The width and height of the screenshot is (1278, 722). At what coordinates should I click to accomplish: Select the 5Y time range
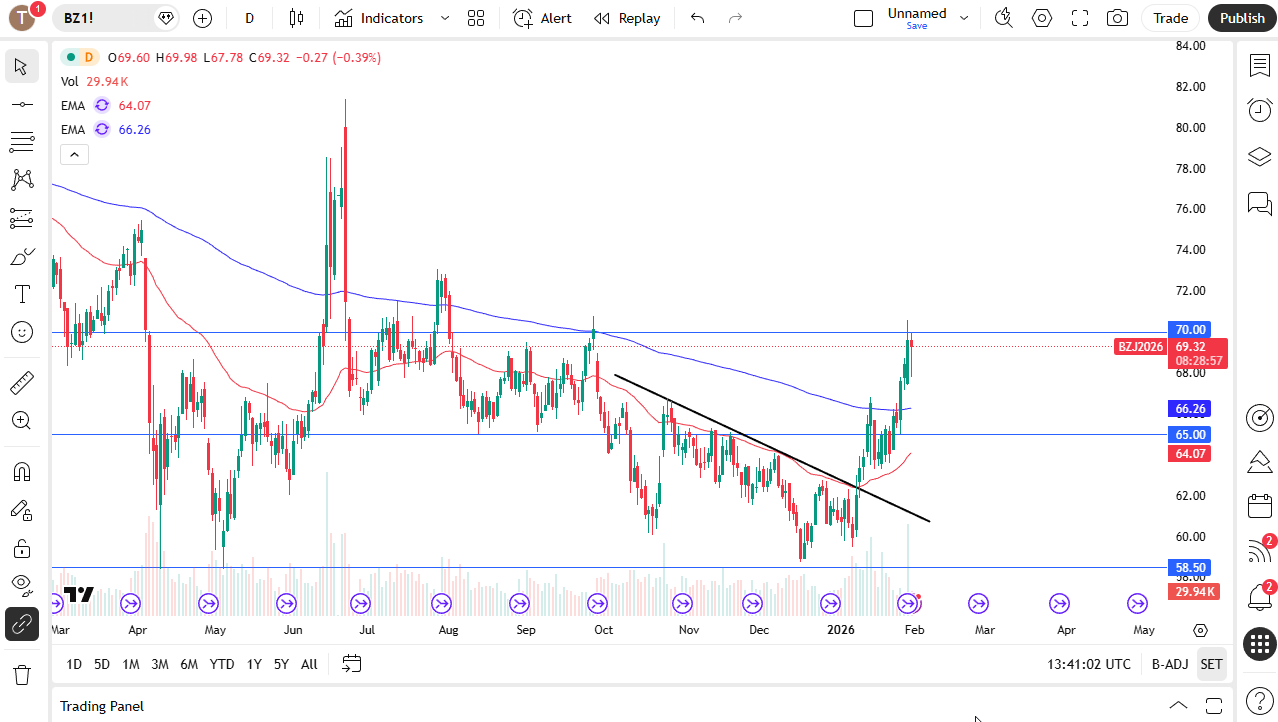coord(282,664)
